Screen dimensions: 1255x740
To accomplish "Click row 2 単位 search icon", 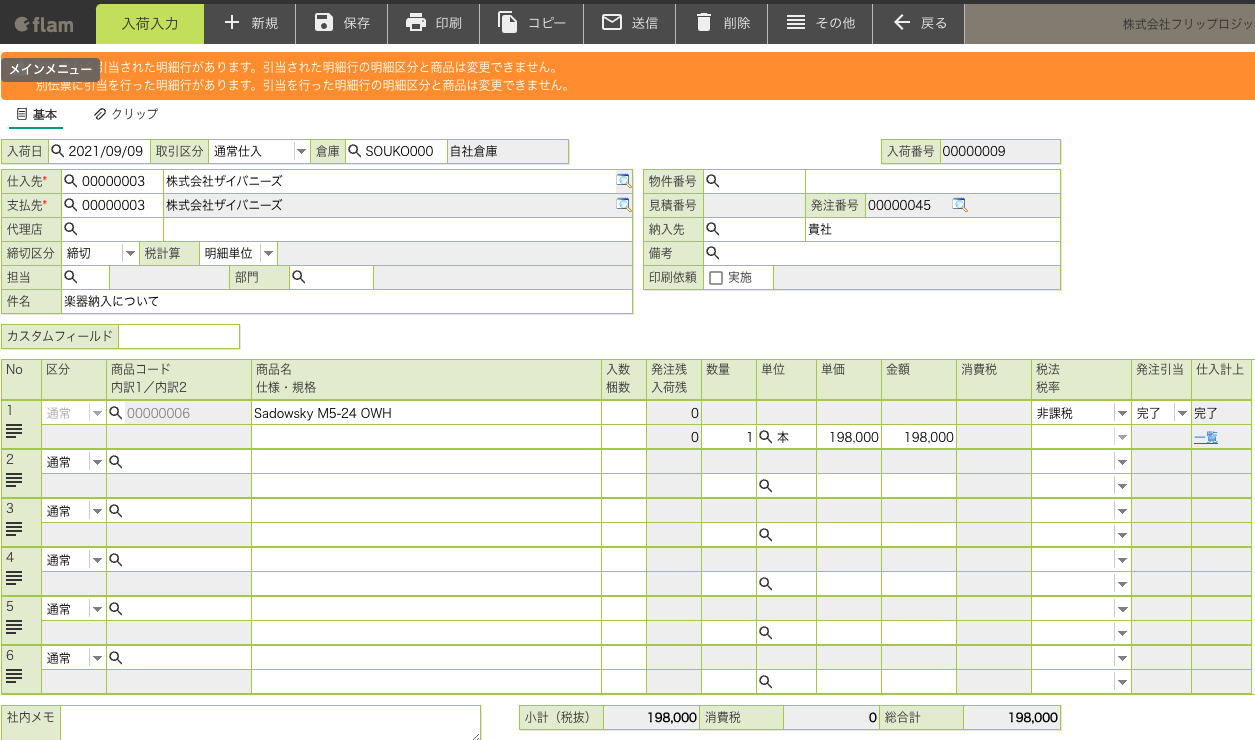I will [766, 486].
